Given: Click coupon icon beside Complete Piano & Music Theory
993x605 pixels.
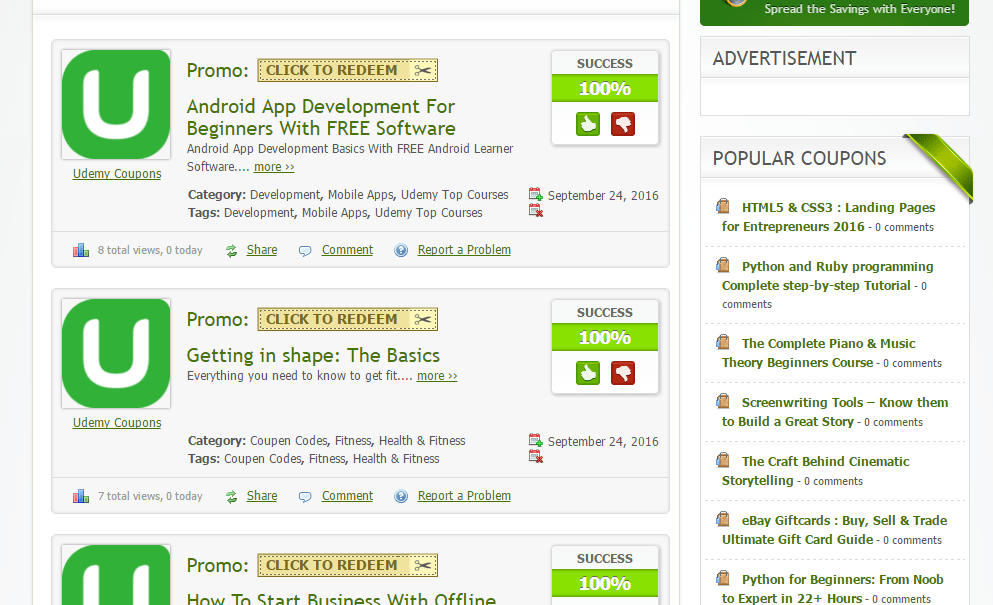Looking at the screenshot, I should point(723,342).
